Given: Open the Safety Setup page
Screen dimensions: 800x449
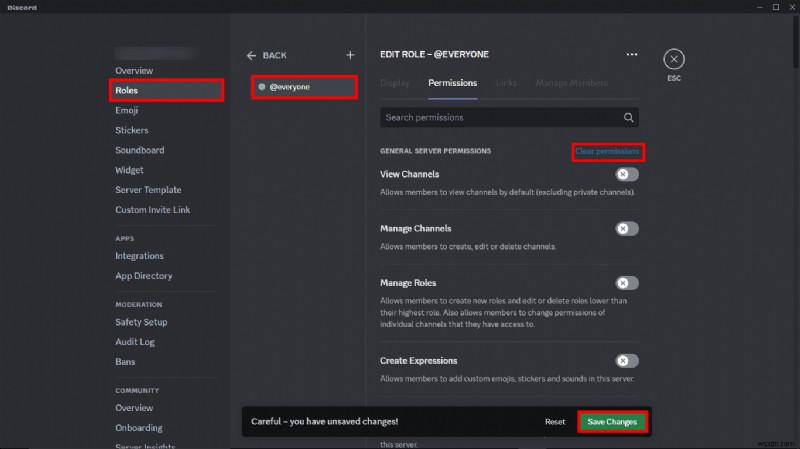Looking at the screenshot, I should 141,322.
